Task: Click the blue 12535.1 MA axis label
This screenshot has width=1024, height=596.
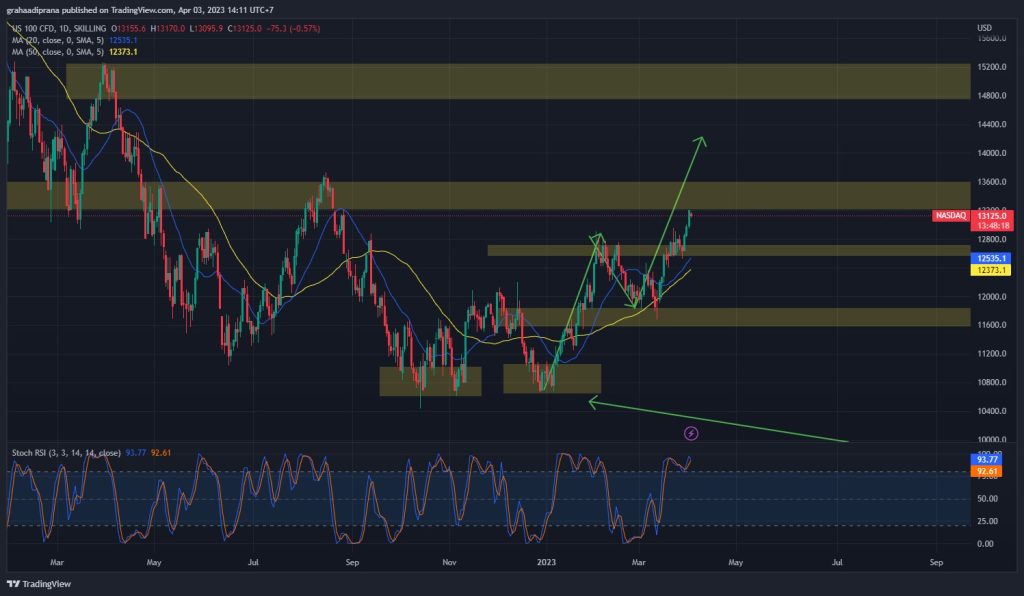Action: 991,259
